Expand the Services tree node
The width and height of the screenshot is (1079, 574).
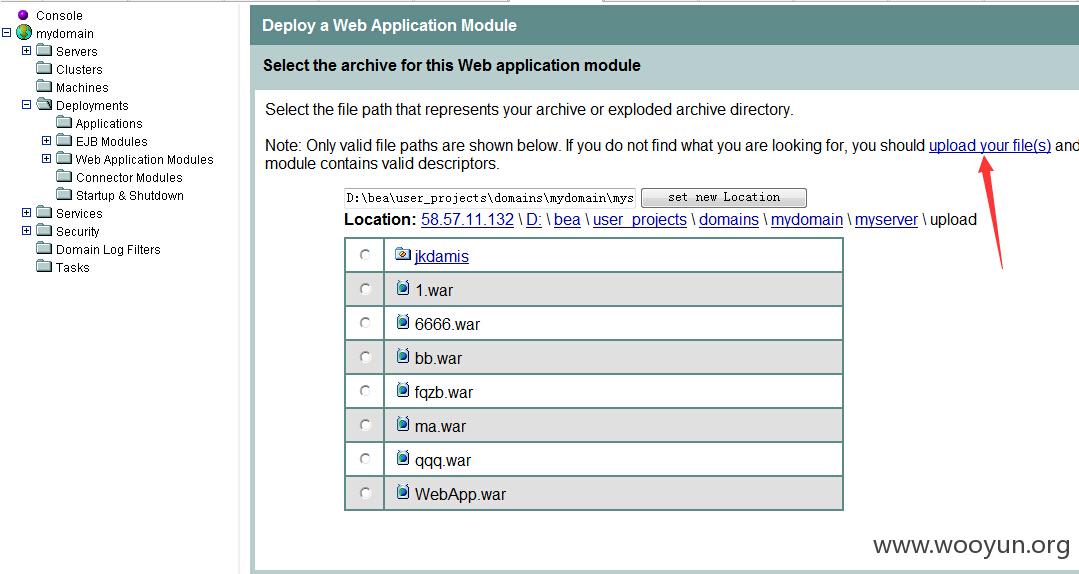tap(26, 212)
